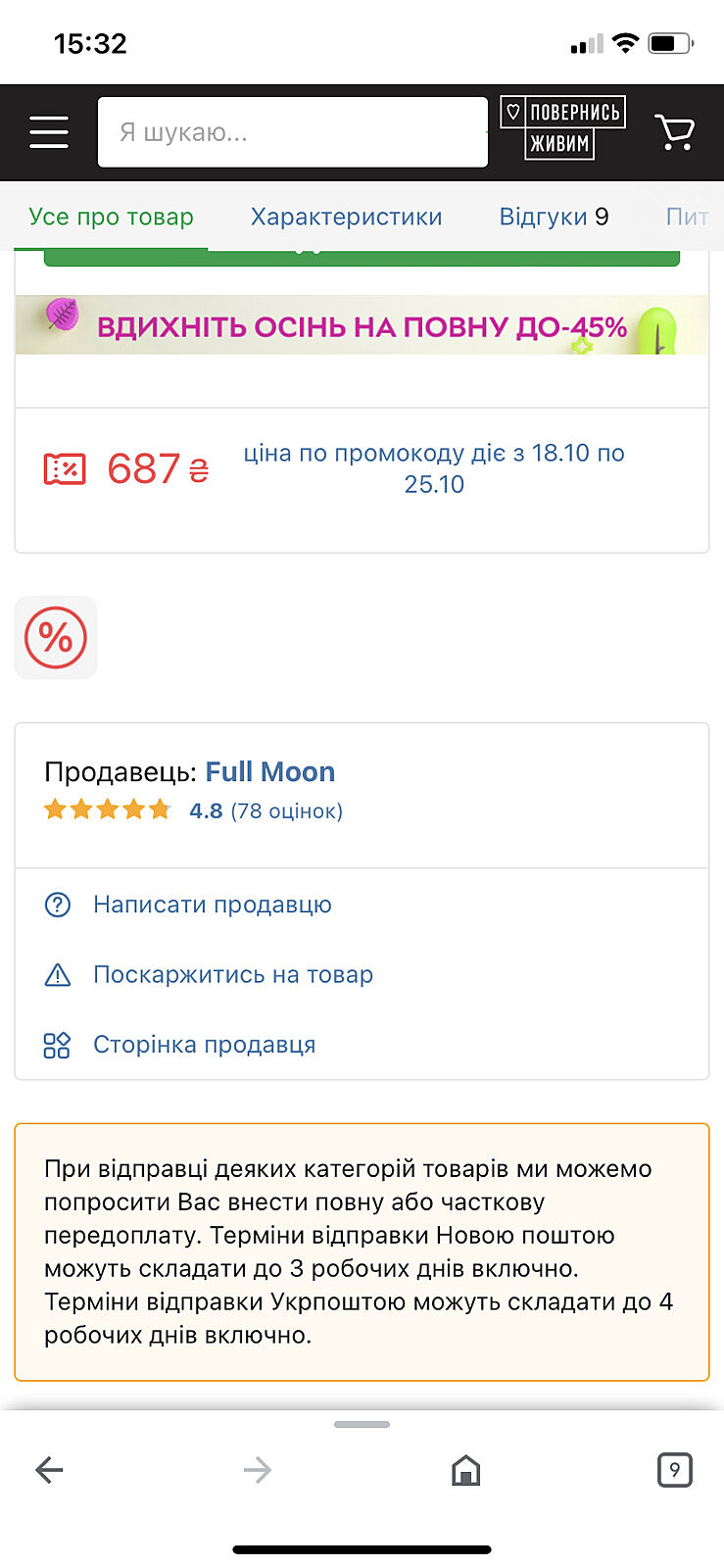The image size is (724, 1568).
Task: Tap the red percent discount badge
Action: pyautogui.click(x=56, y=638)
